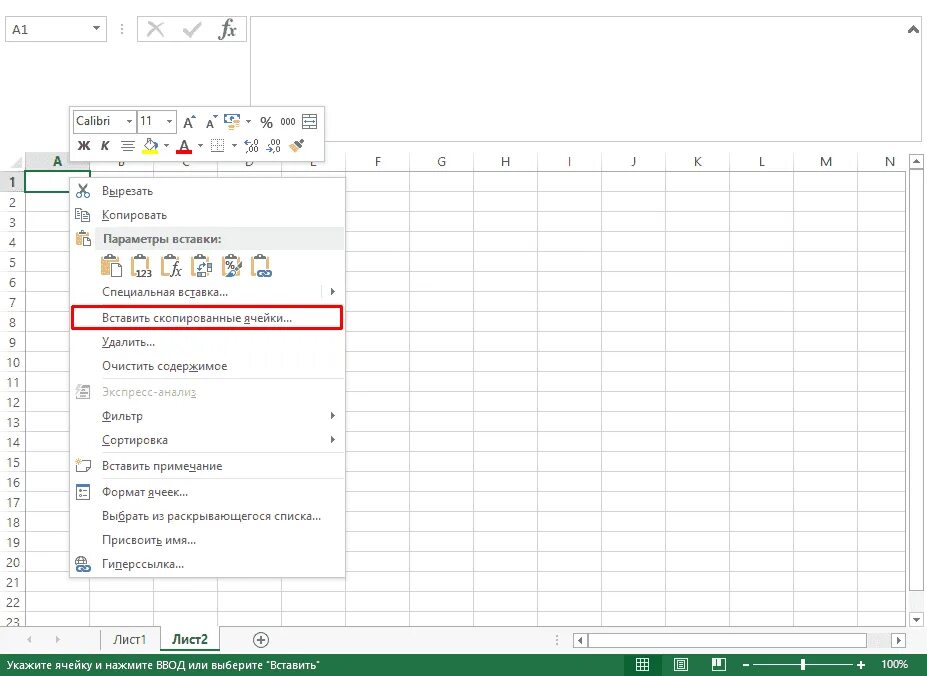Screen dimensions: 927x676
Task: Choose Вырезать from context menu
Action: [x=207, y=191]
